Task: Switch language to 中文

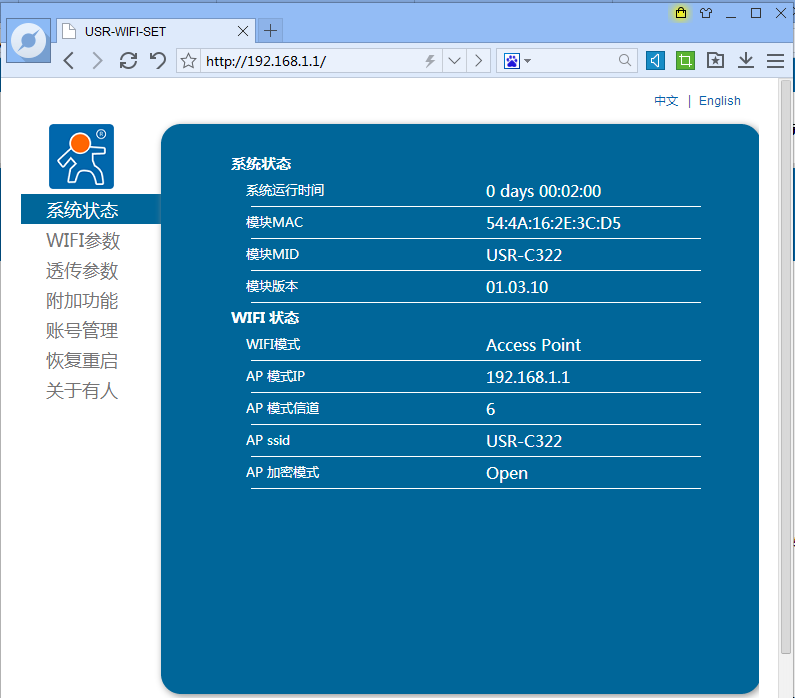Action: click(666, 101)
